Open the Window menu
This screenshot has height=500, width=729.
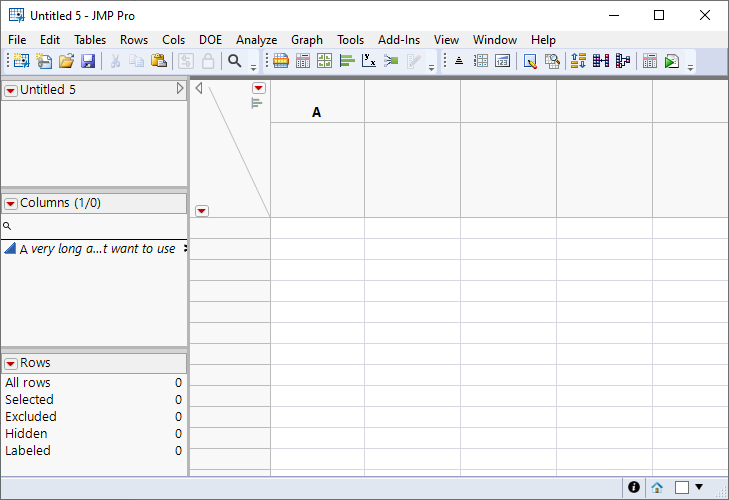pyautogui.click(x=495, y=40)
